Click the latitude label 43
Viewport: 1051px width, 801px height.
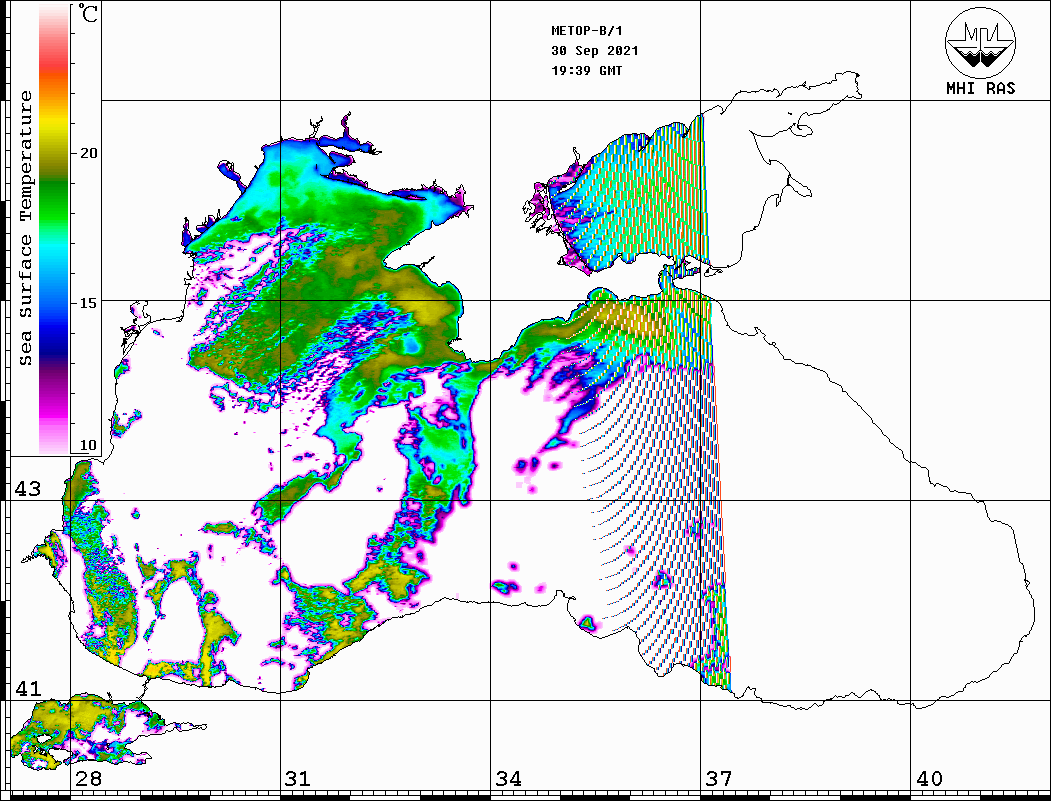(27, 489)
